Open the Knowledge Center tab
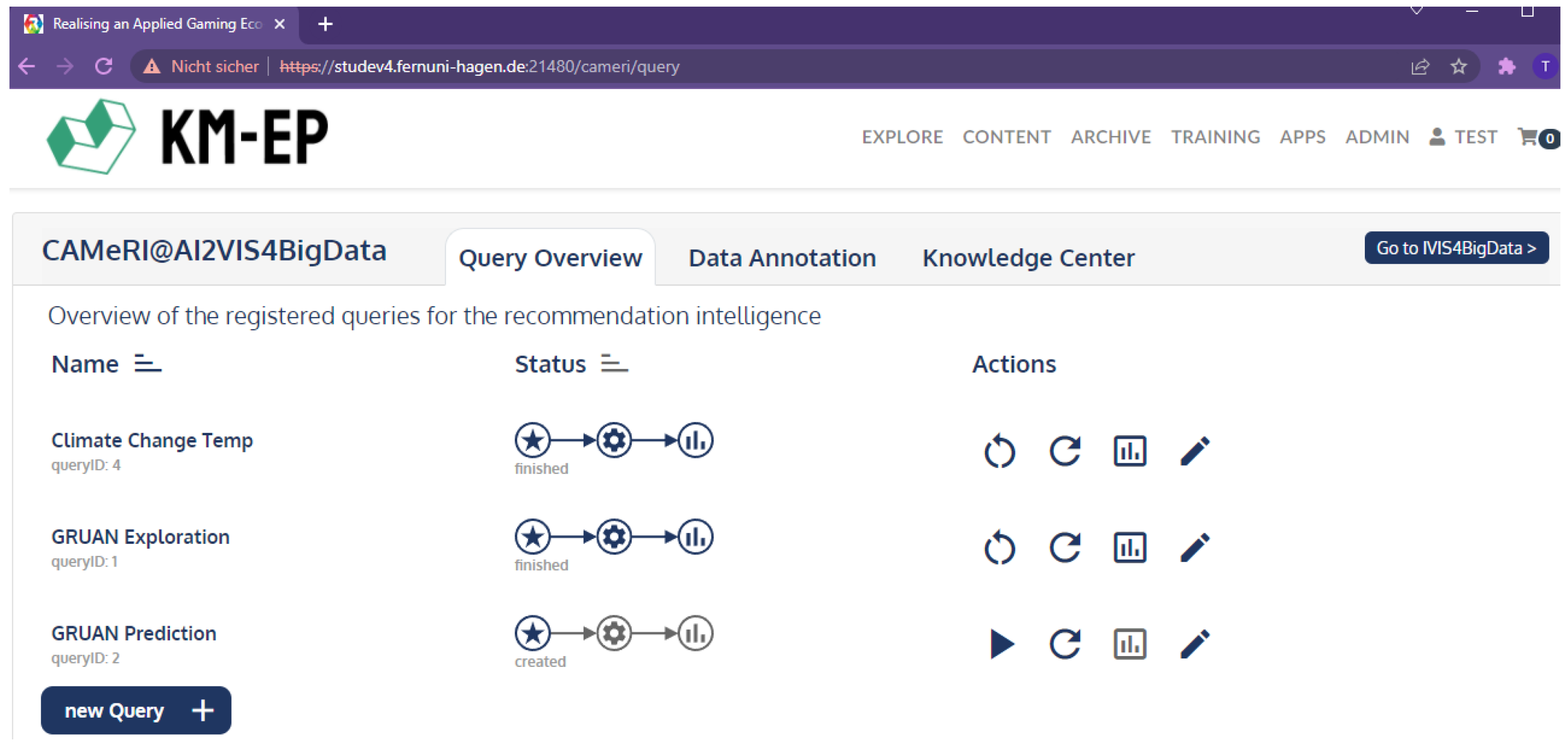 coord(1028,258)
